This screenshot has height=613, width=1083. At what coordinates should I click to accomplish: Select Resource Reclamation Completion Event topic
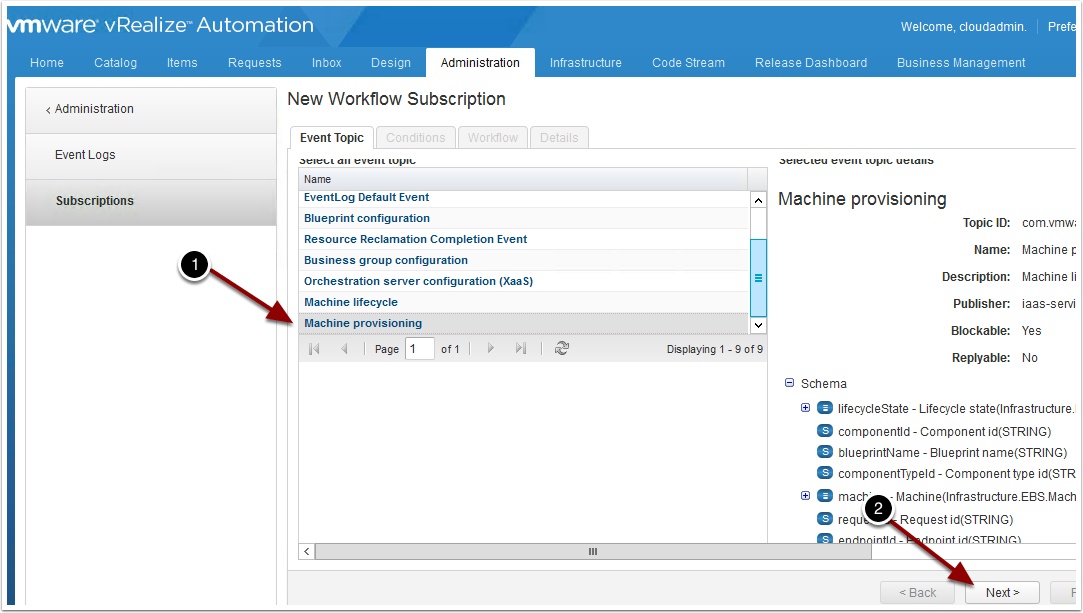pyautogui.click(x=524, y=239)
